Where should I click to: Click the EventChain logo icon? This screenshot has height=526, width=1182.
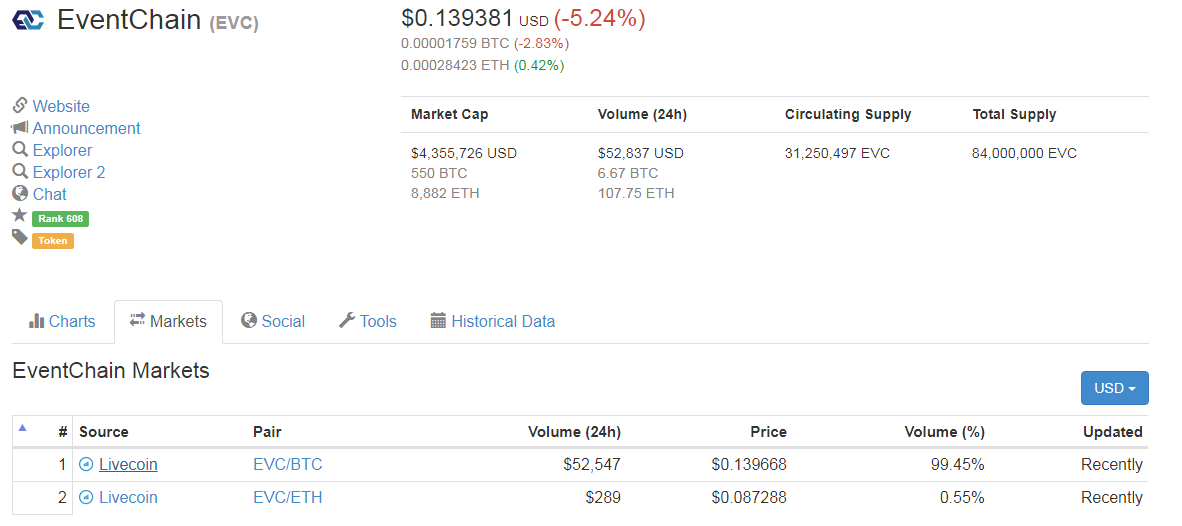click(28, 20)
